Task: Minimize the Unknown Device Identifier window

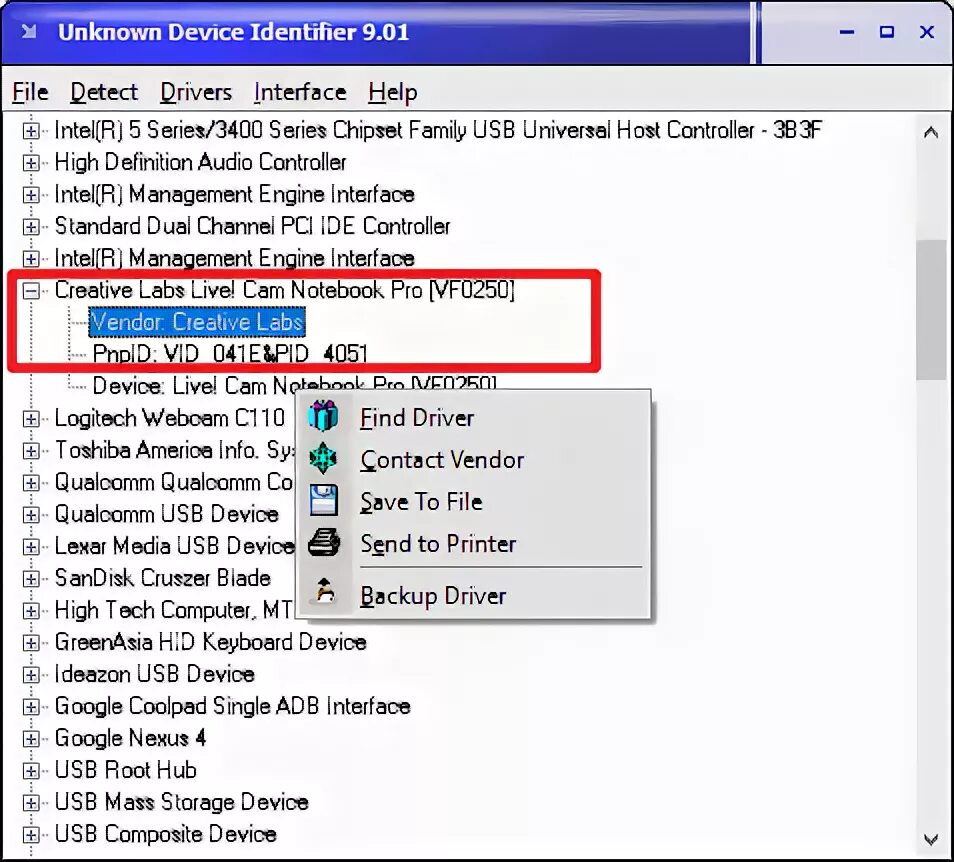Action: (x=847, y=32)
